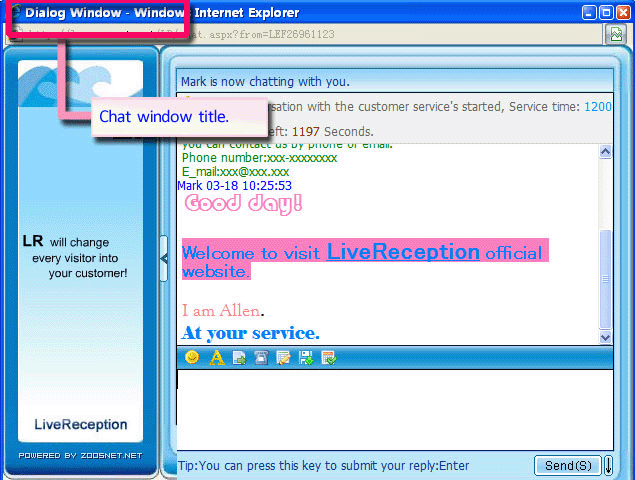
Task: Open the notepad with pencil icon
Action: point(283,358)
